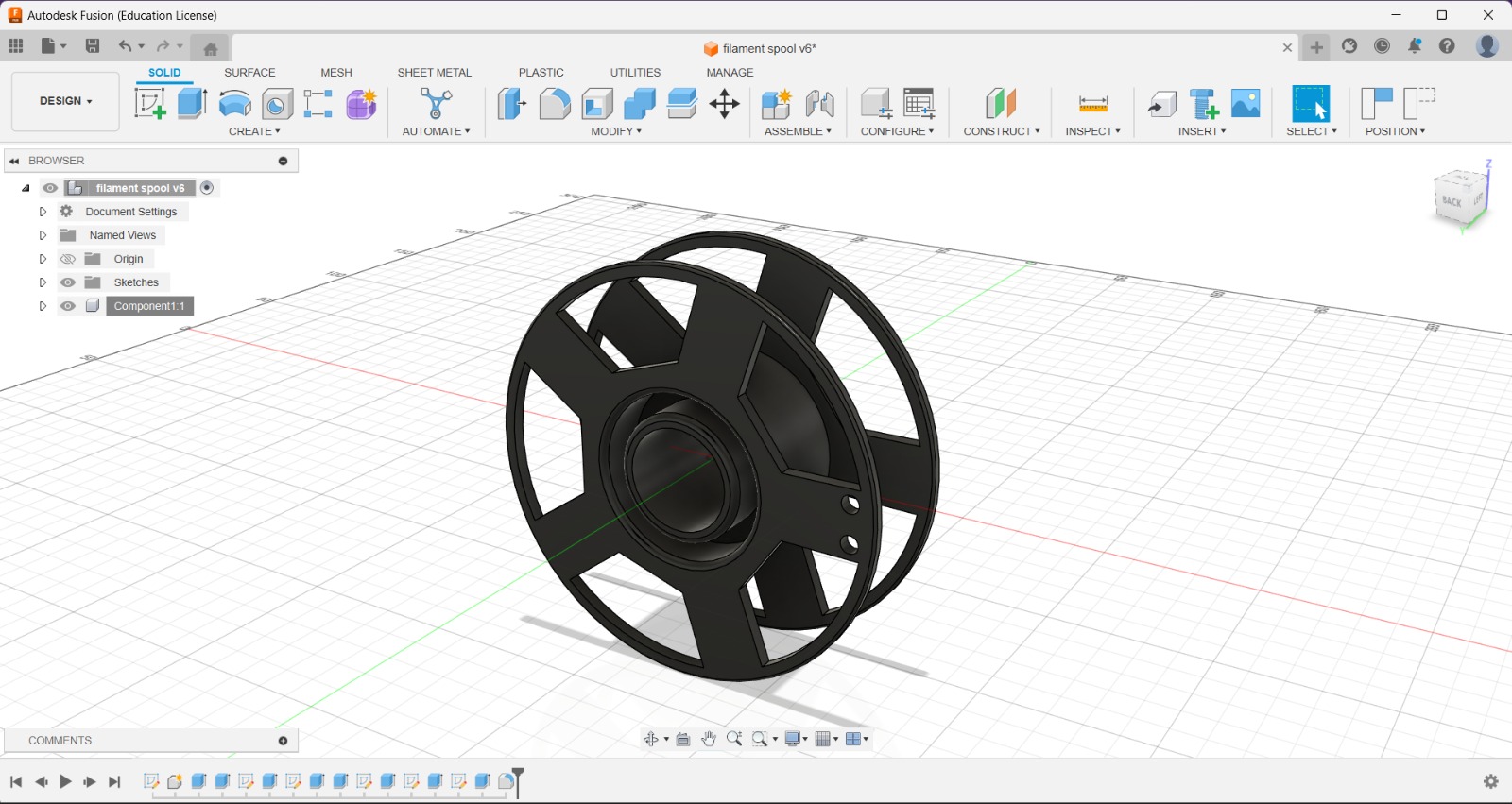
Task: Activate the Move/Copy tool
Action: (x=725, y=103)
